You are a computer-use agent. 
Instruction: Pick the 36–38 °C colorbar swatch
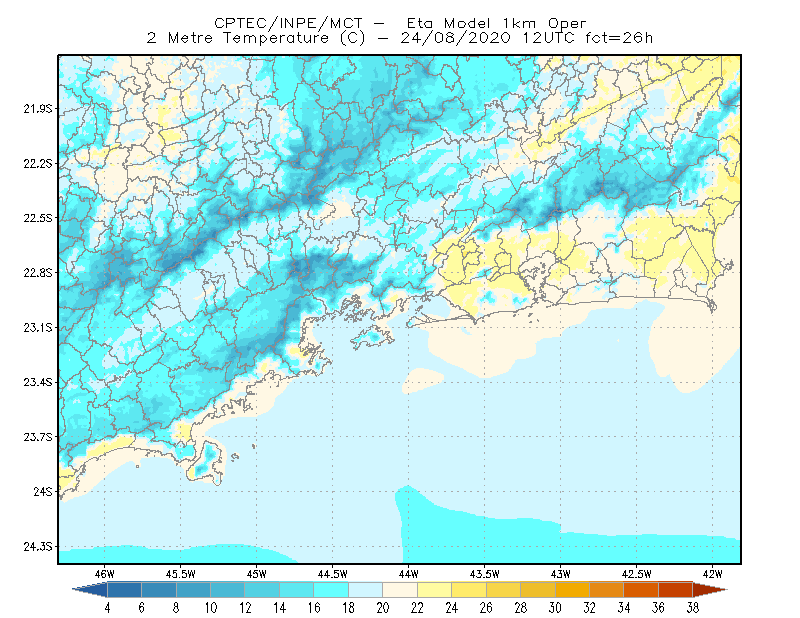(676, 590)
